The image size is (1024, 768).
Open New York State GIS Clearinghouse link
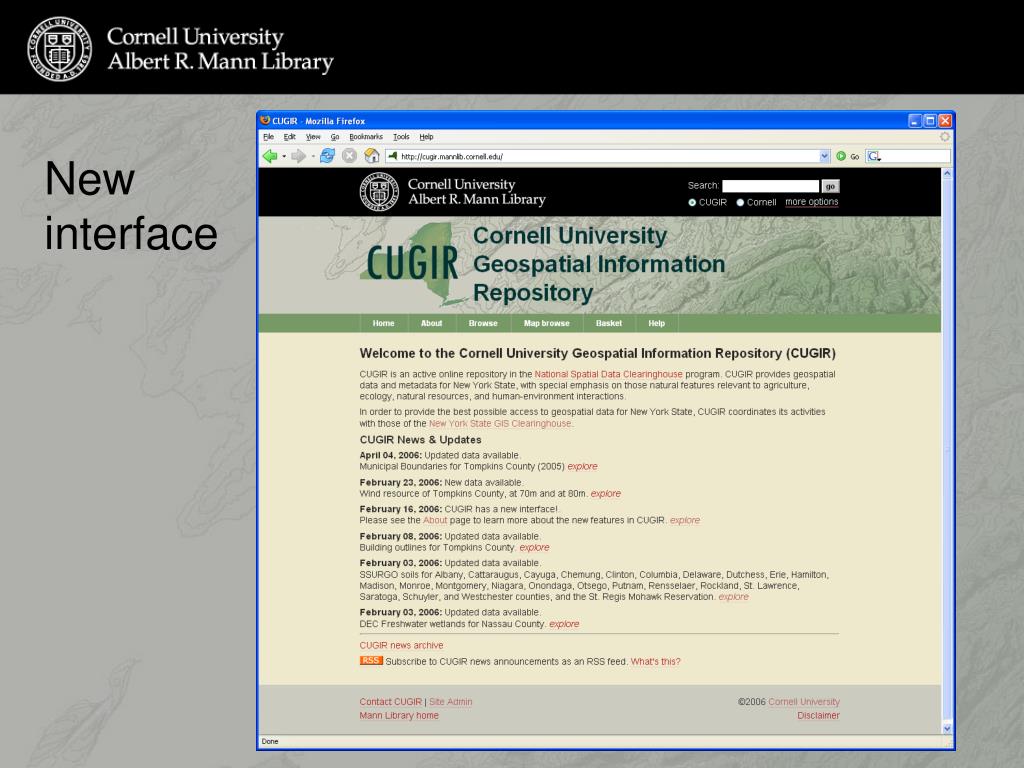click(500, 423)
